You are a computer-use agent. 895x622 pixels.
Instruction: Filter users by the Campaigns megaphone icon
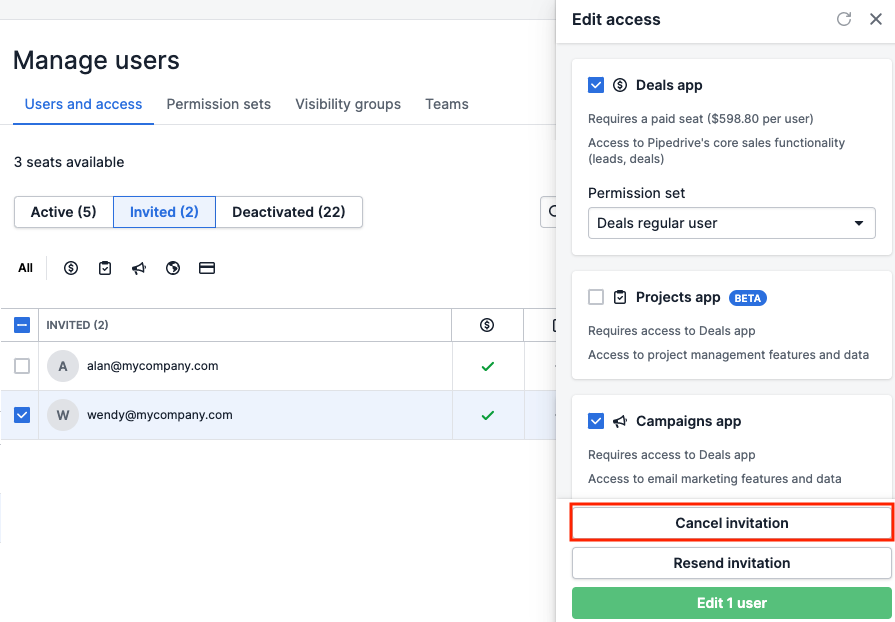(x=139, y=268)
